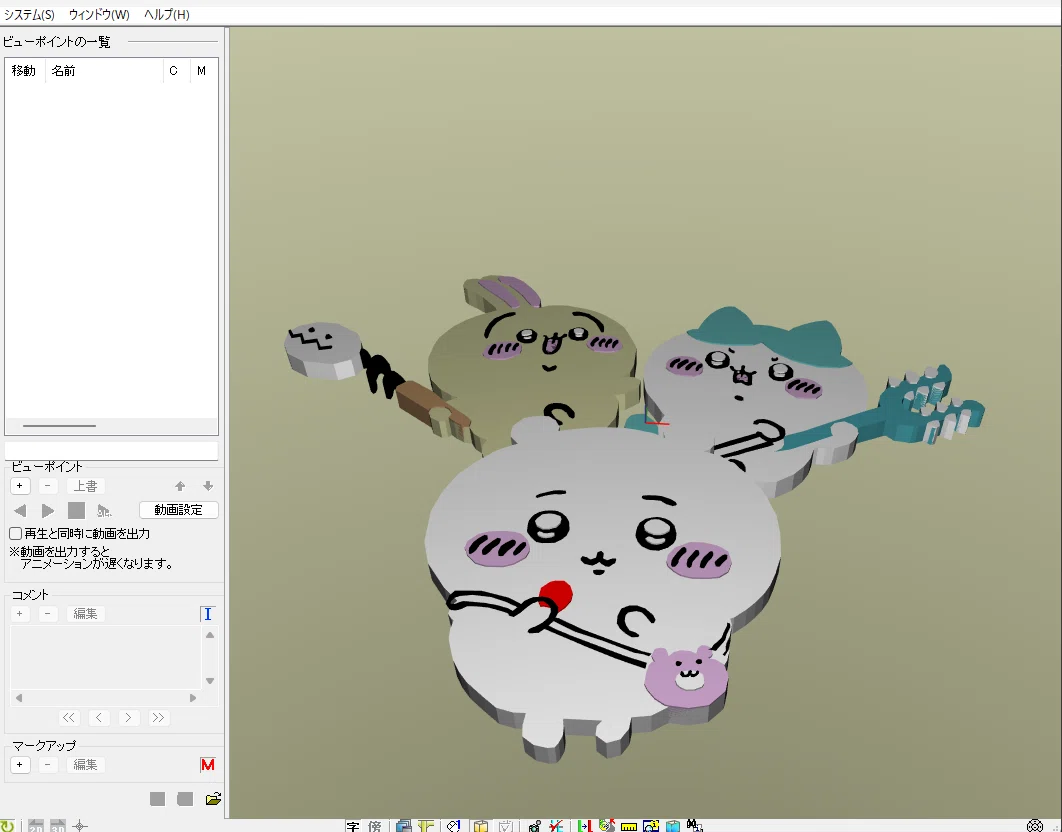Click the M column header
This screenshot has height=832, width=1062.
tap(201, 70)
